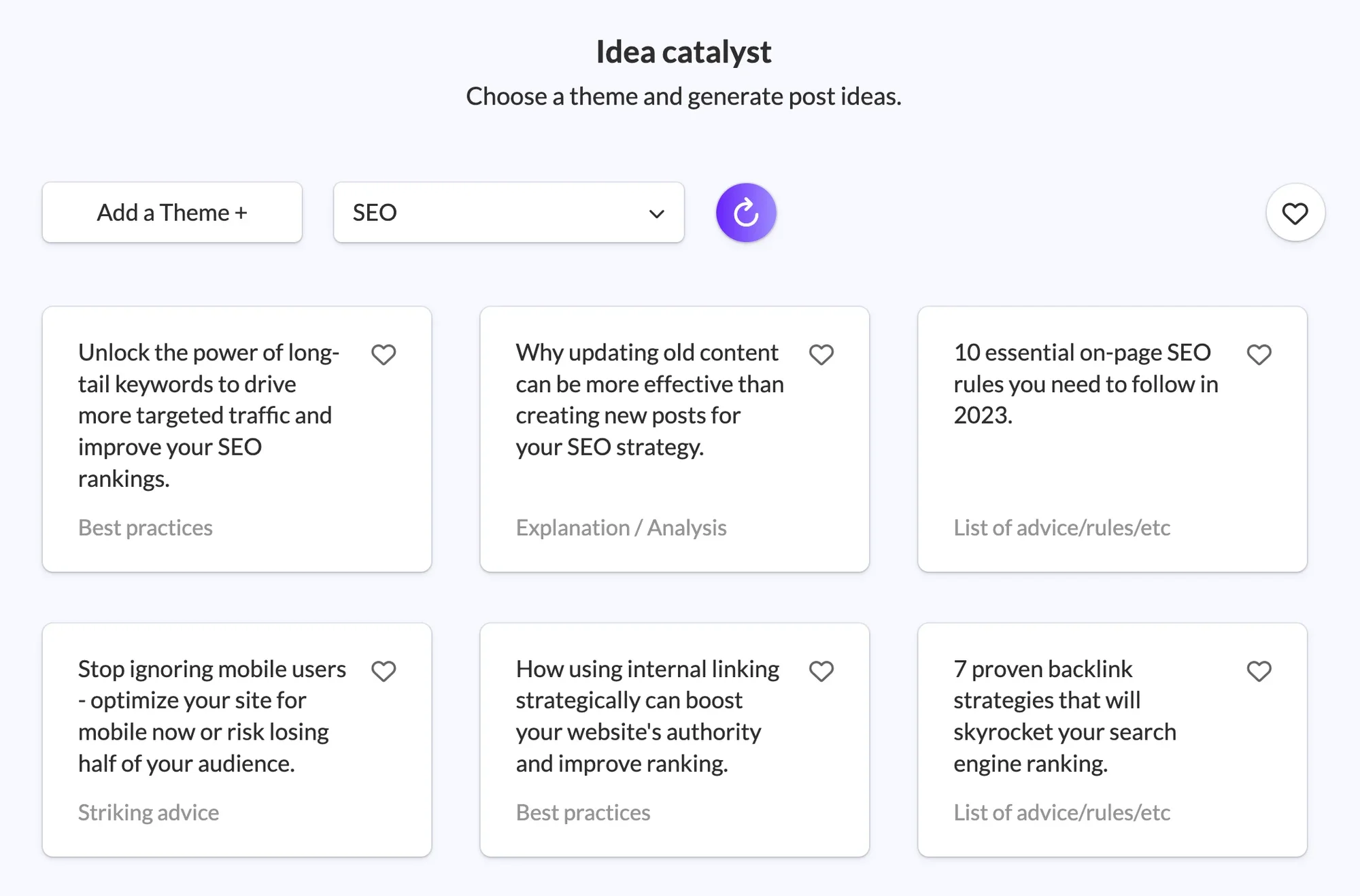The width and height of the screenshot is (1360, 896).
Task: Click the 'Best practices' category label
Action: (145, 528)
